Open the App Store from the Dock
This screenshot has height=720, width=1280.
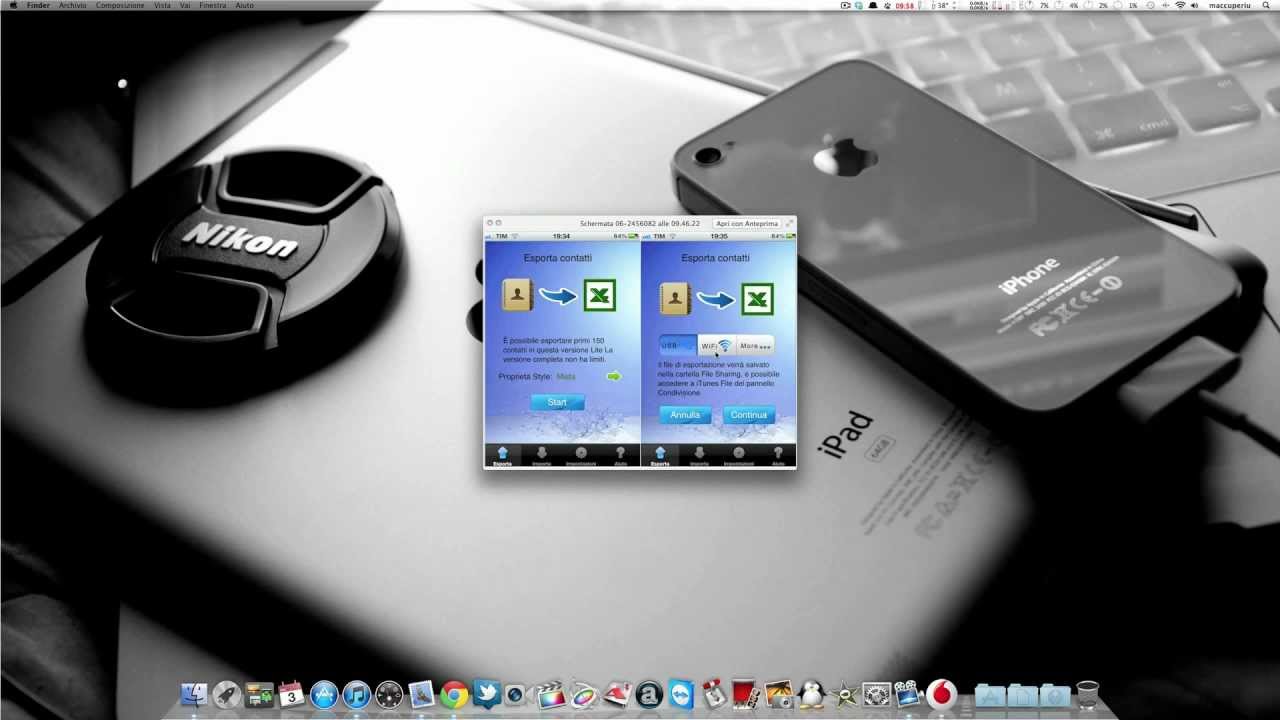point(324,694)
